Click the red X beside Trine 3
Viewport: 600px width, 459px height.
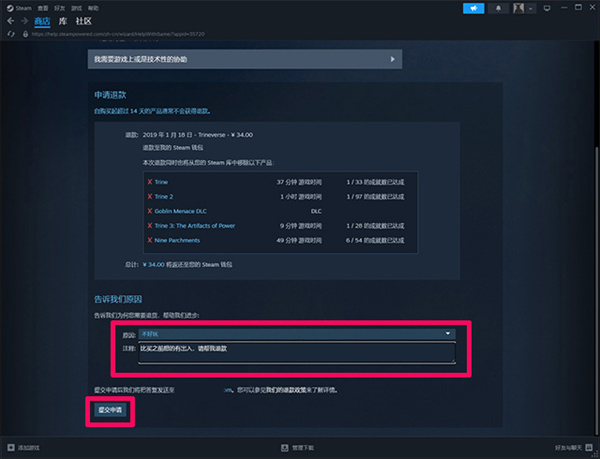(x=150, y=225)
